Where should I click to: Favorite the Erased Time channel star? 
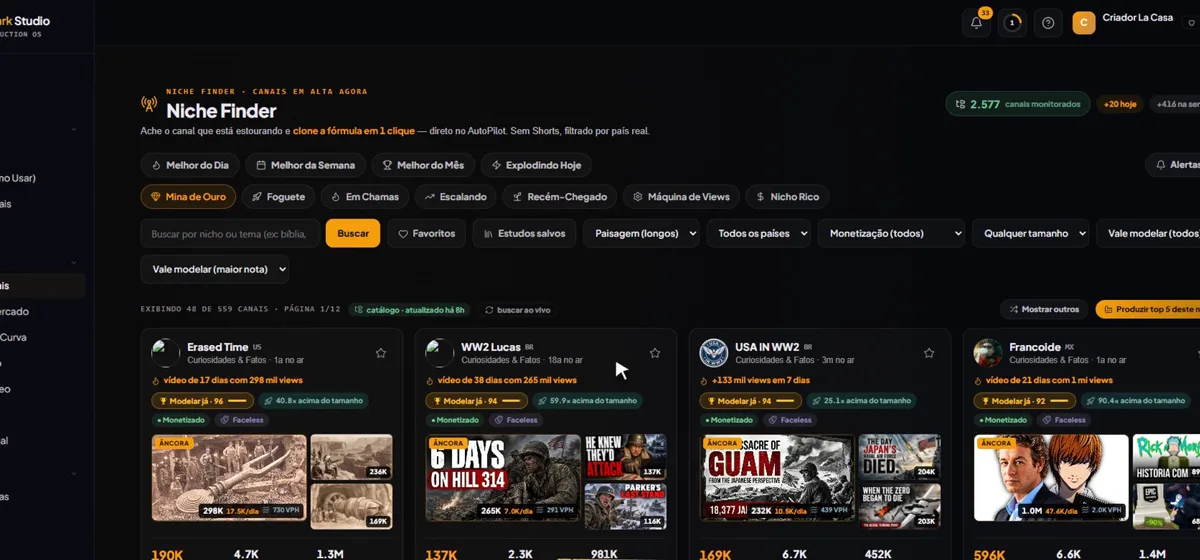381,353
